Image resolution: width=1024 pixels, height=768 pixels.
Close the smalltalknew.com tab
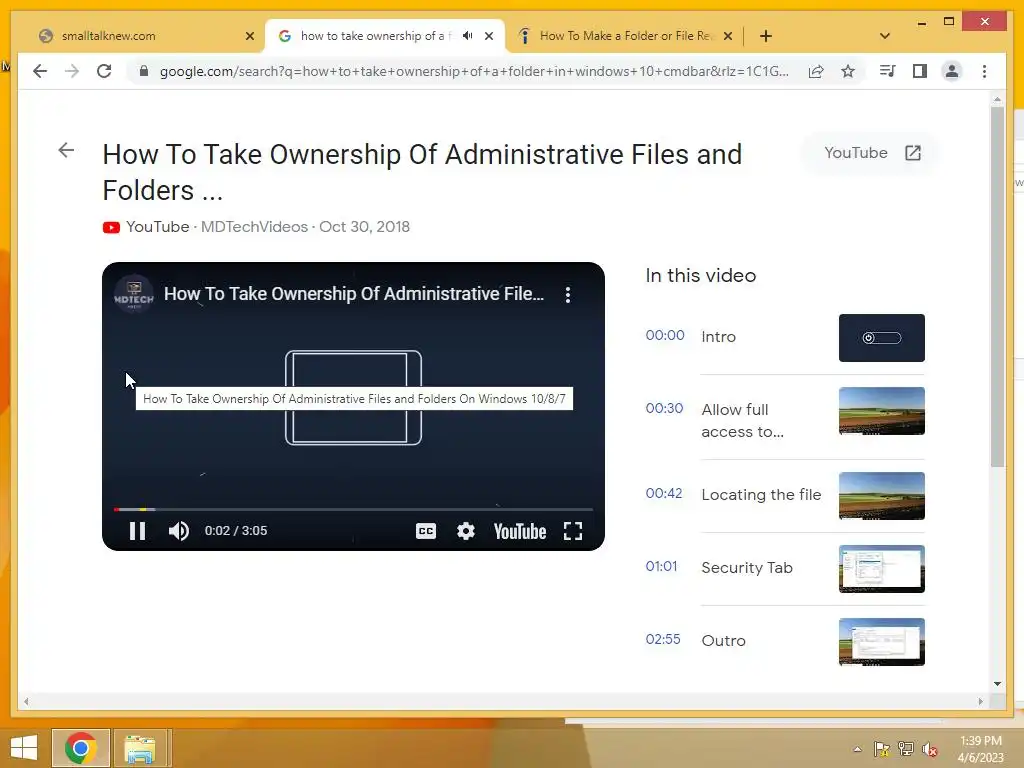249,36
